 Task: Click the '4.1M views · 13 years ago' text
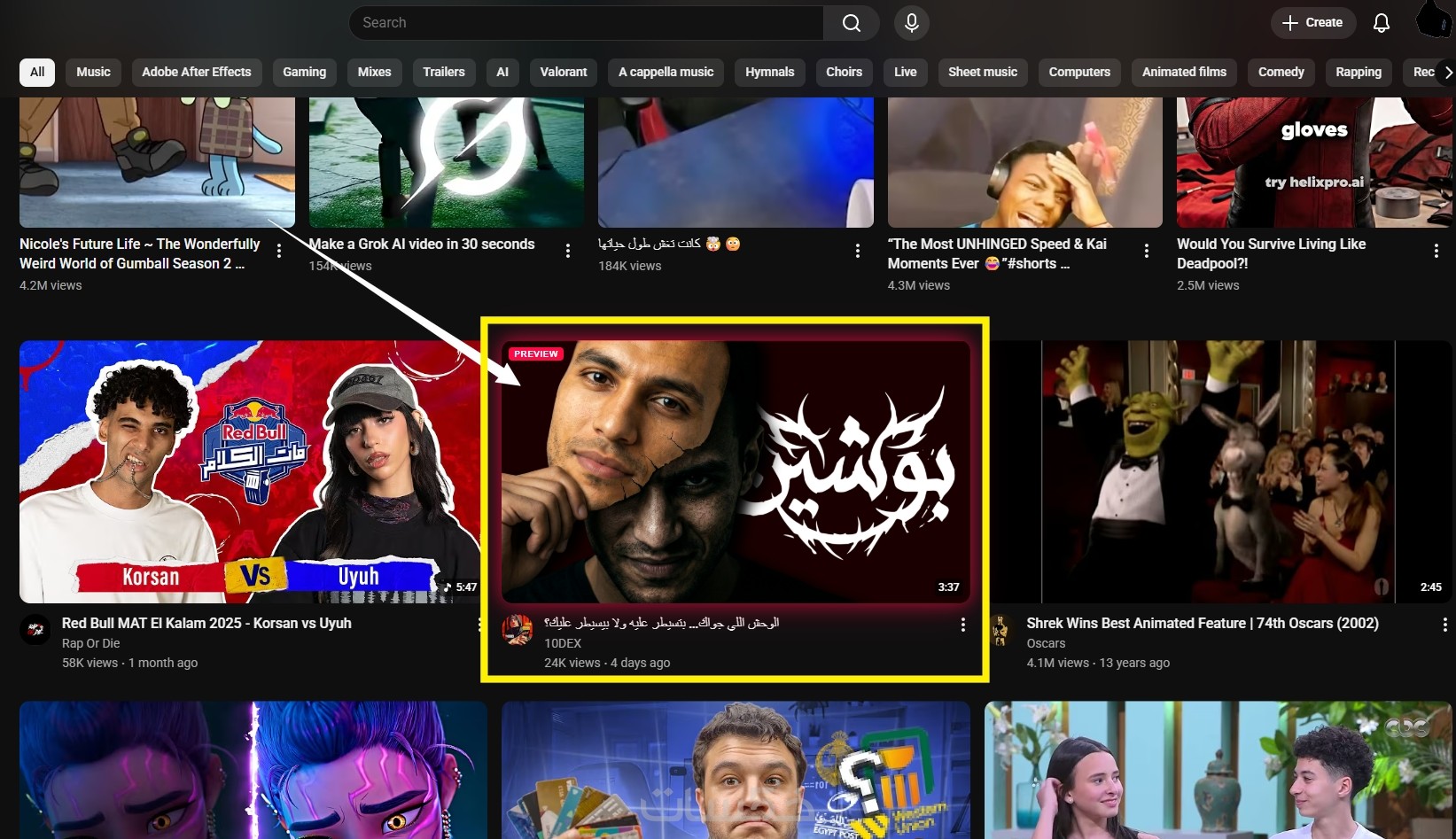1098,663
